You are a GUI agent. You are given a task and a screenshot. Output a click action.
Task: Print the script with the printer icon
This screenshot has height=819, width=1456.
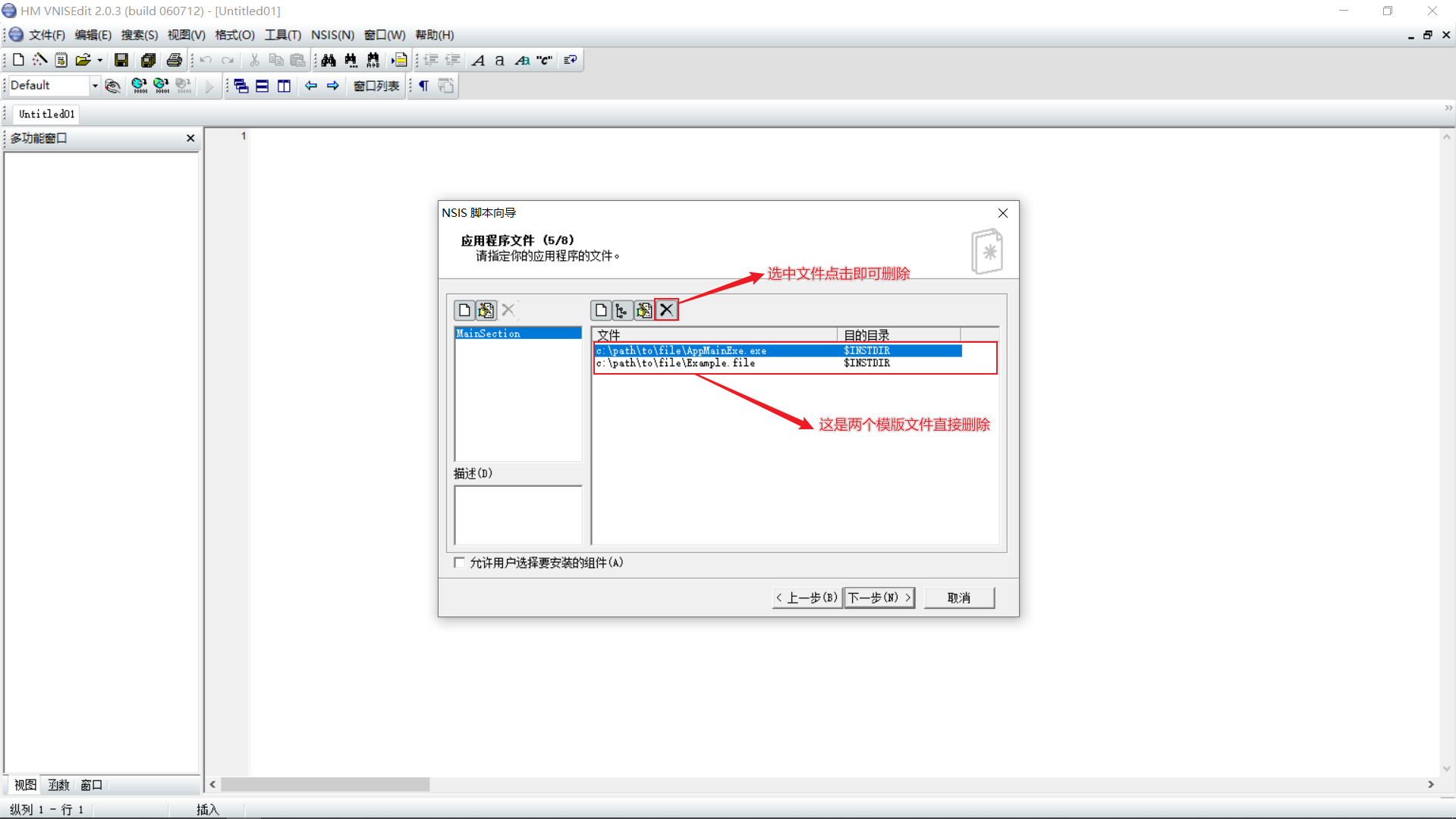[175, 60]
